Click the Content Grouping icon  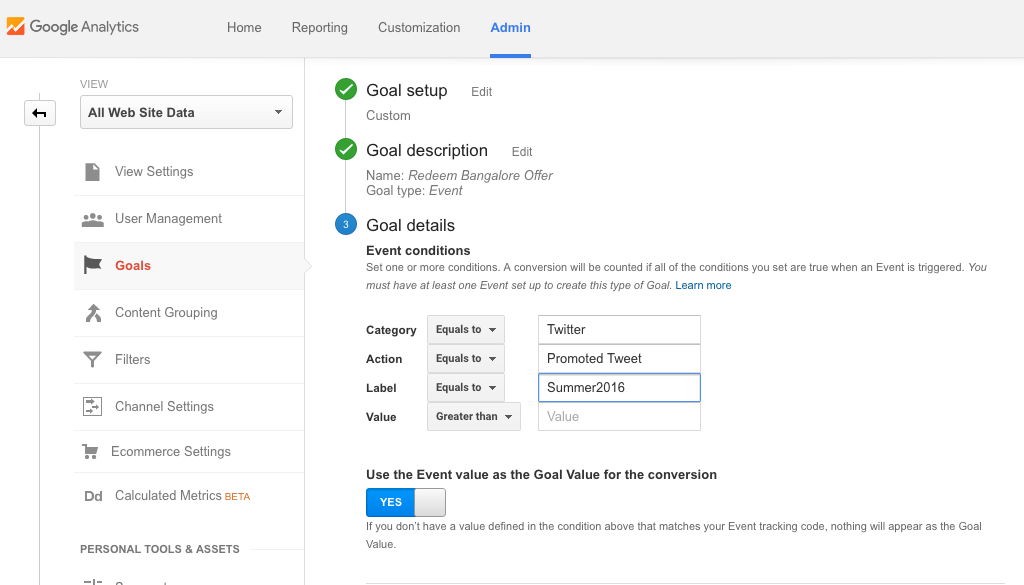tap(92, 313)
